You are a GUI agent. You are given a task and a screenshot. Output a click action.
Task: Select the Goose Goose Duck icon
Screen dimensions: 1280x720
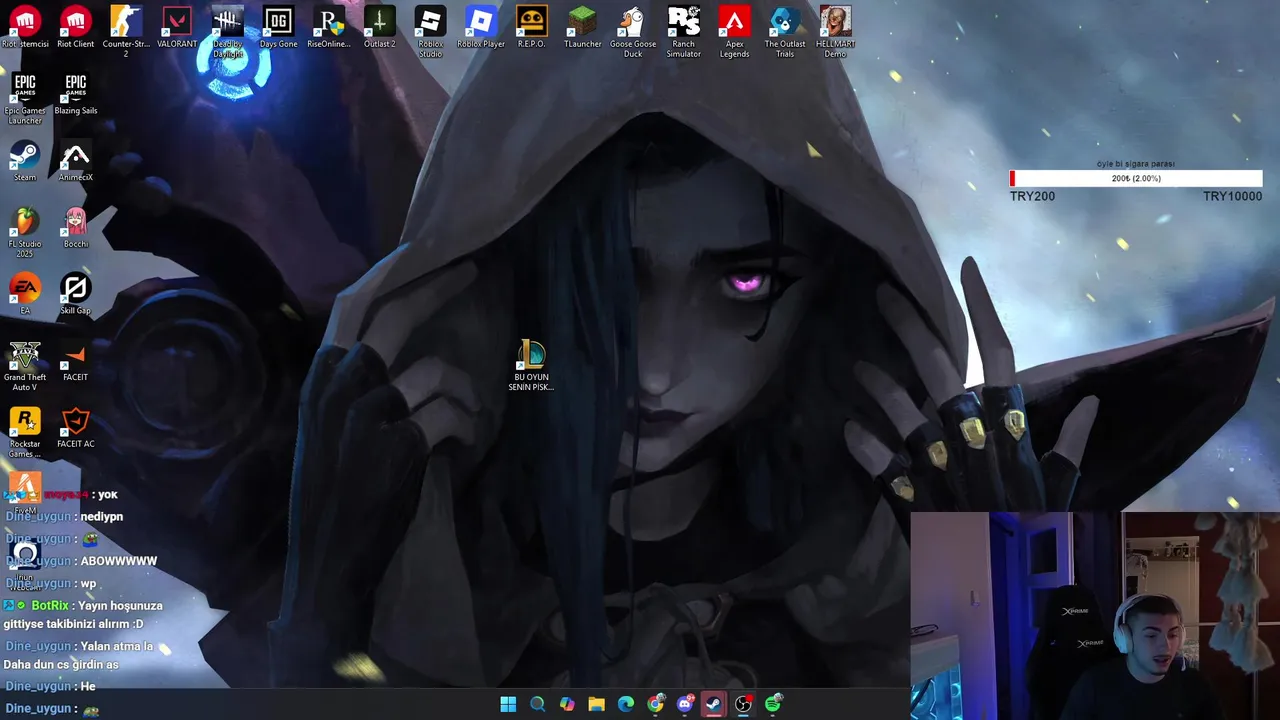[x=633, y=31]
